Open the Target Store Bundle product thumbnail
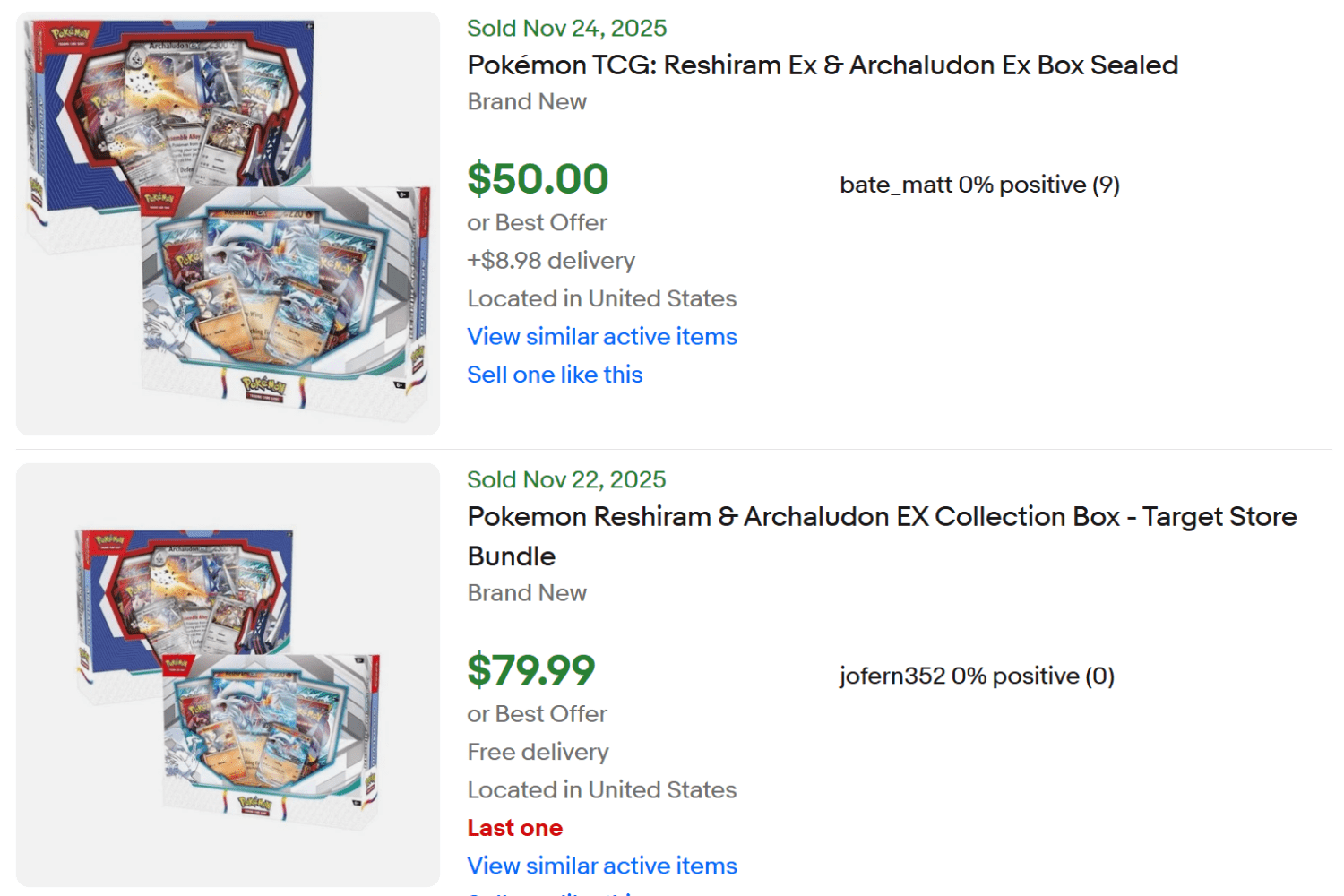The width and height of the screenshot is (1344, 896). click(228, 674)
